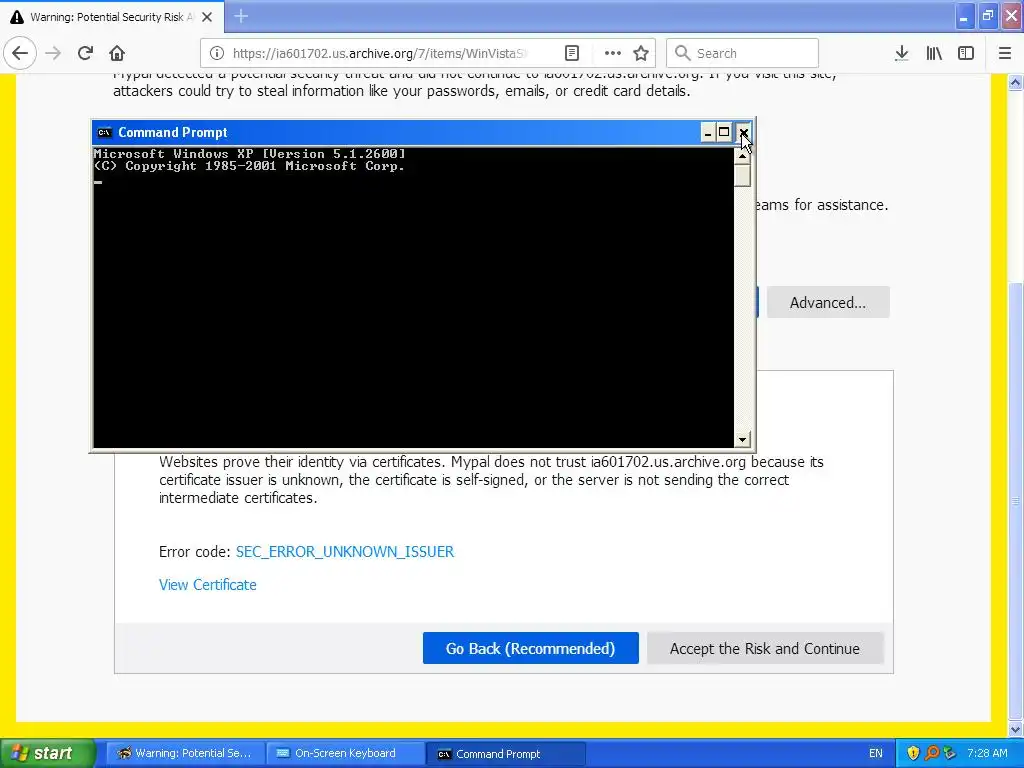Open Command Prompt title bar system icon
The image size is (1024, 768).
click(104, 133)
